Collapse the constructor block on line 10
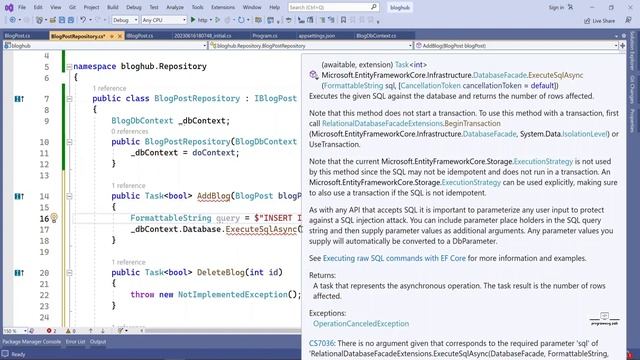This screenshot has width=640, height=360. coord(69,142)
